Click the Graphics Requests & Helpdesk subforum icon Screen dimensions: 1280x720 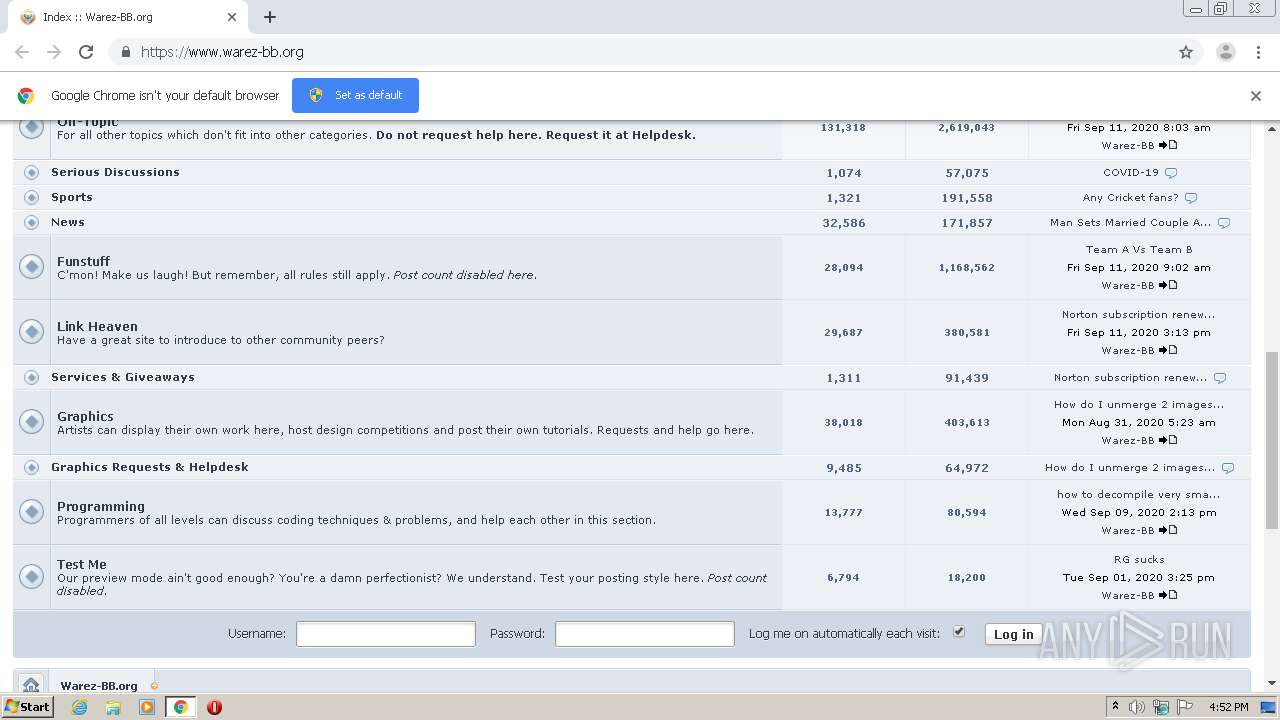tap(32, 467)
